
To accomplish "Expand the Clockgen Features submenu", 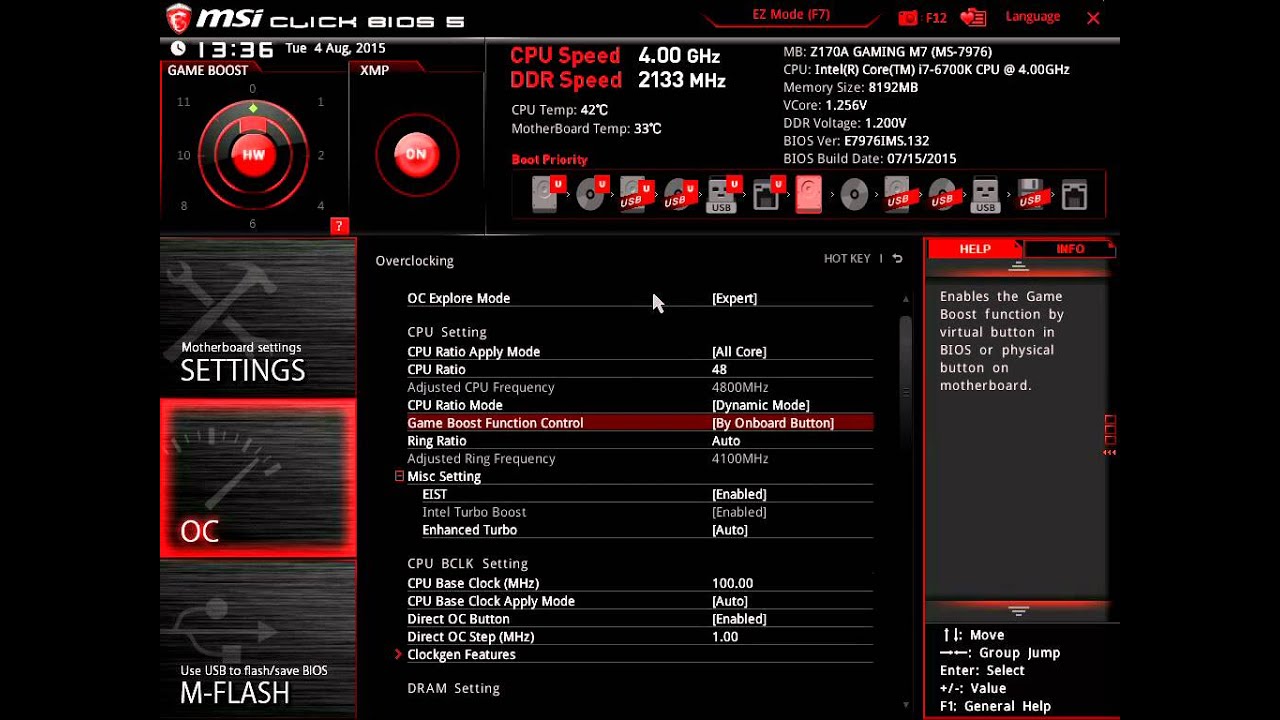I will click(x=461, y=654).
